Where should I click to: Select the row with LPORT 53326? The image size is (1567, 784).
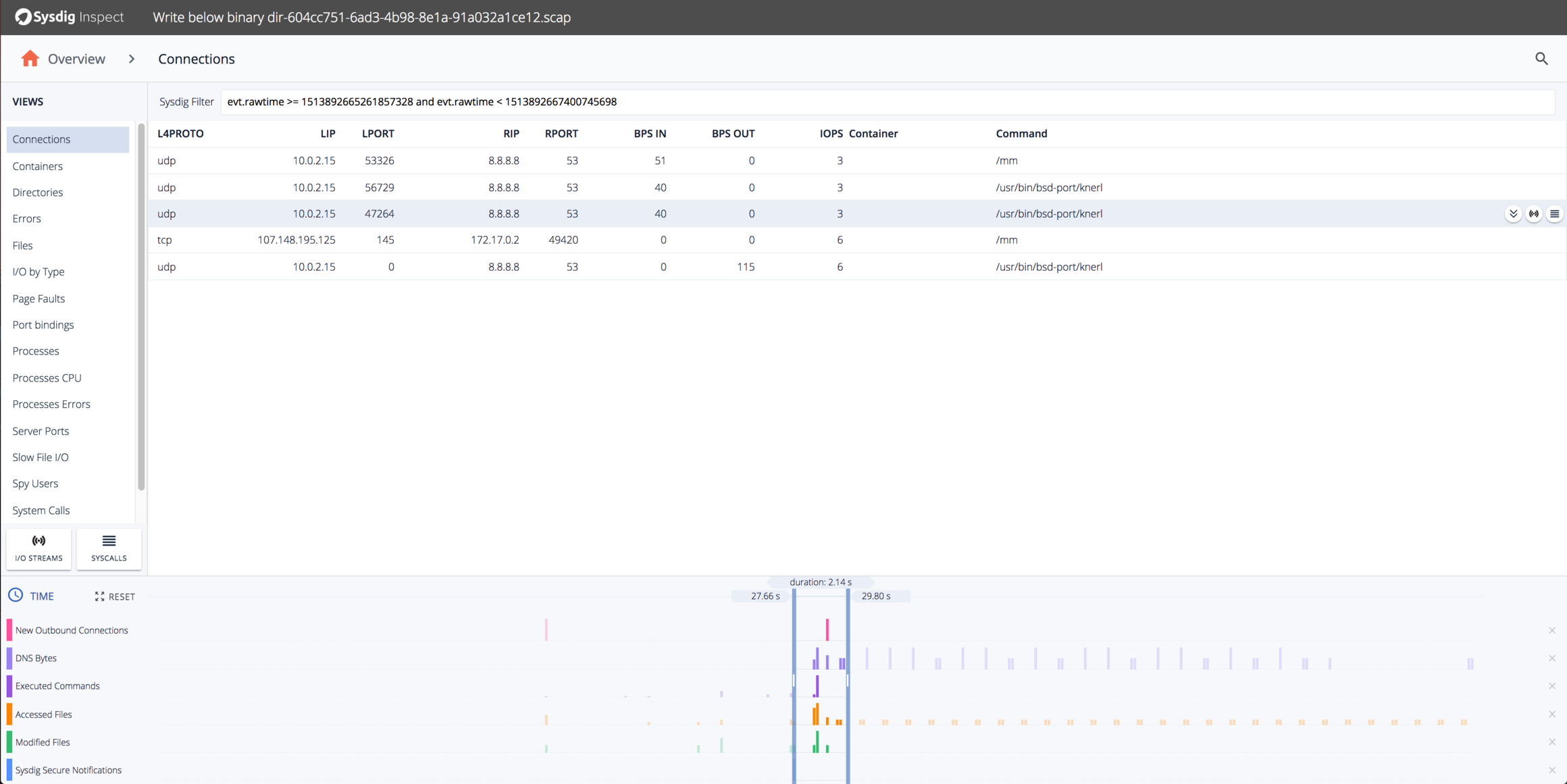856,161
